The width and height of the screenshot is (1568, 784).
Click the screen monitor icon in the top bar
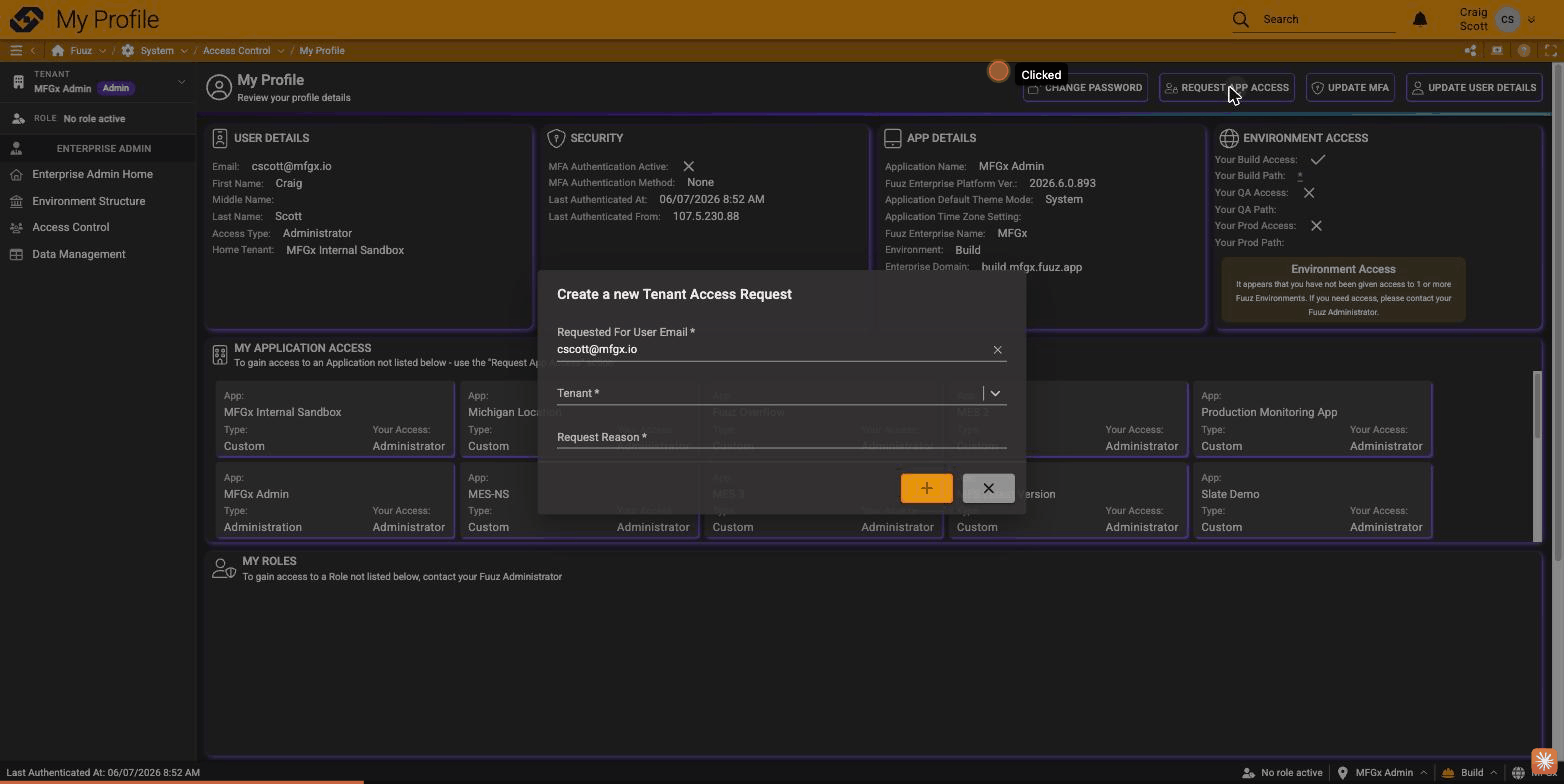click(x=1497, y=50)
